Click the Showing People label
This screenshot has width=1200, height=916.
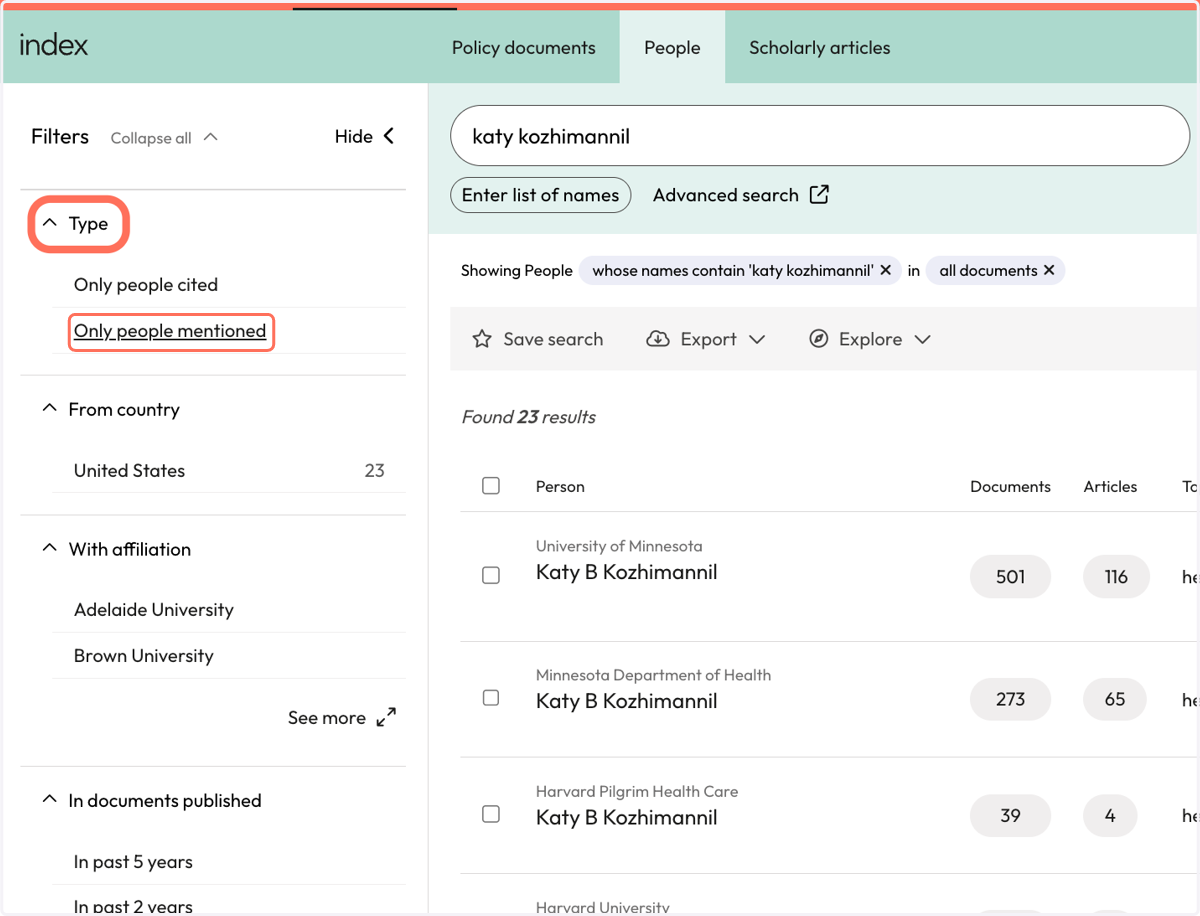point(516,270)
